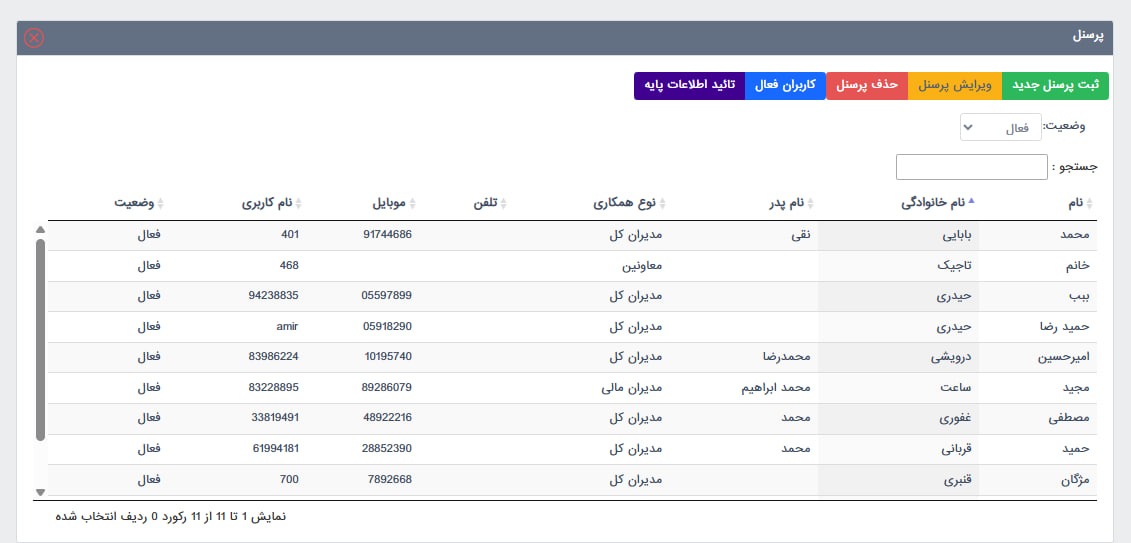The height and width of the screenshot is (543, 1131).
Task: Click the table scrollbar up arrow
Action: coord(40,230)
